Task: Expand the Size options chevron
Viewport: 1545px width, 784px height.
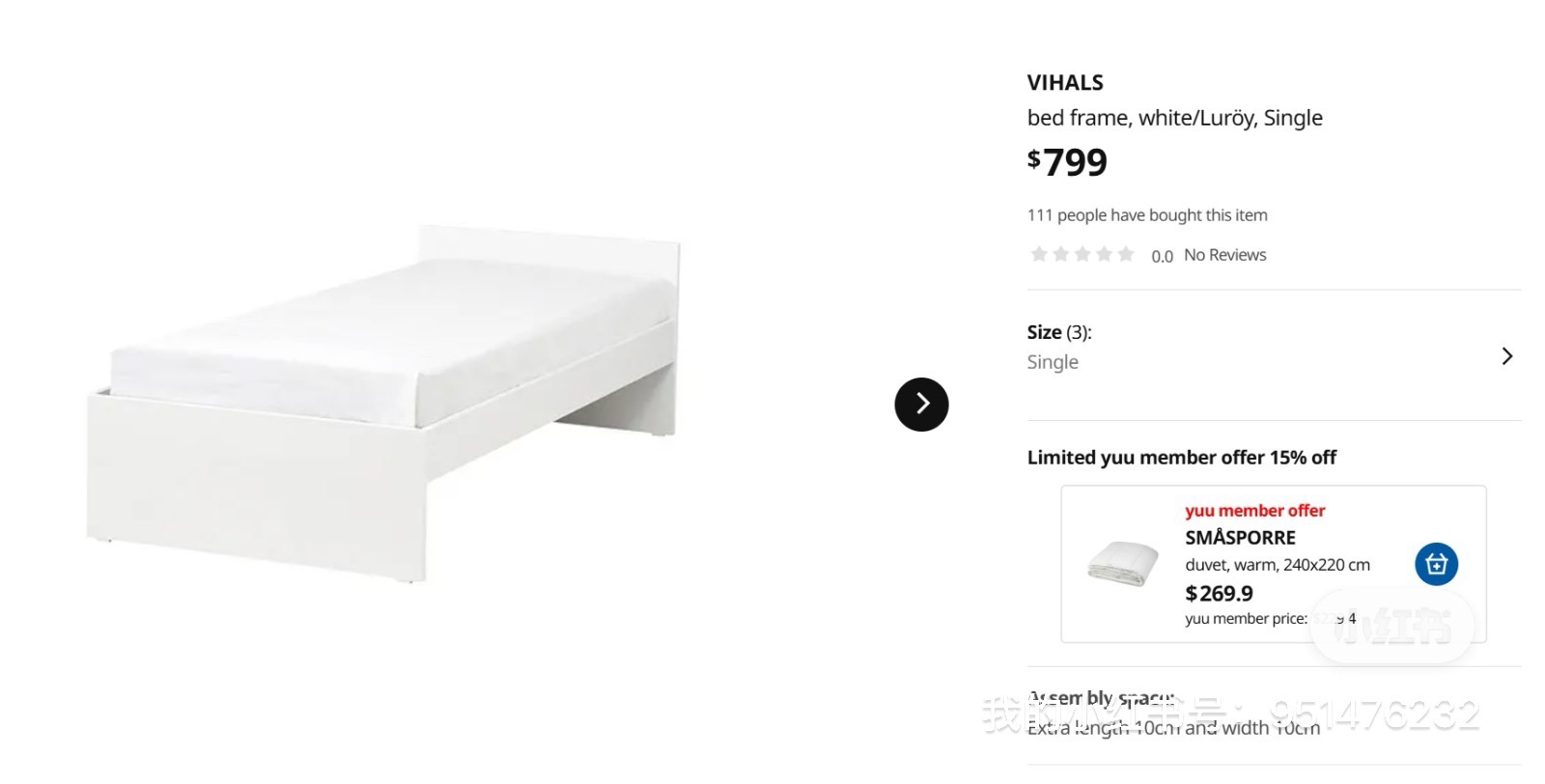Action: [1506, 356]
